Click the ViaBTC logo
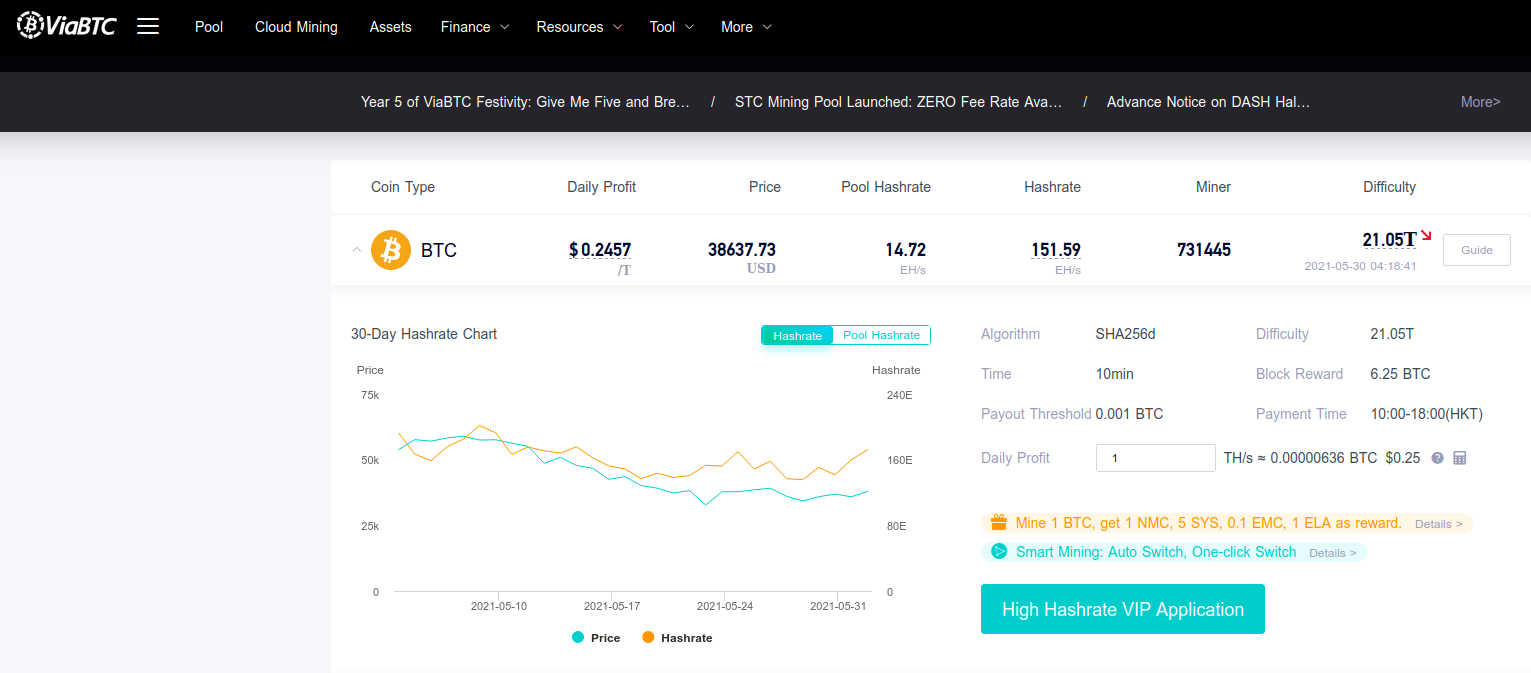This screenshot has width=1531, height=673. click(67, 26)
